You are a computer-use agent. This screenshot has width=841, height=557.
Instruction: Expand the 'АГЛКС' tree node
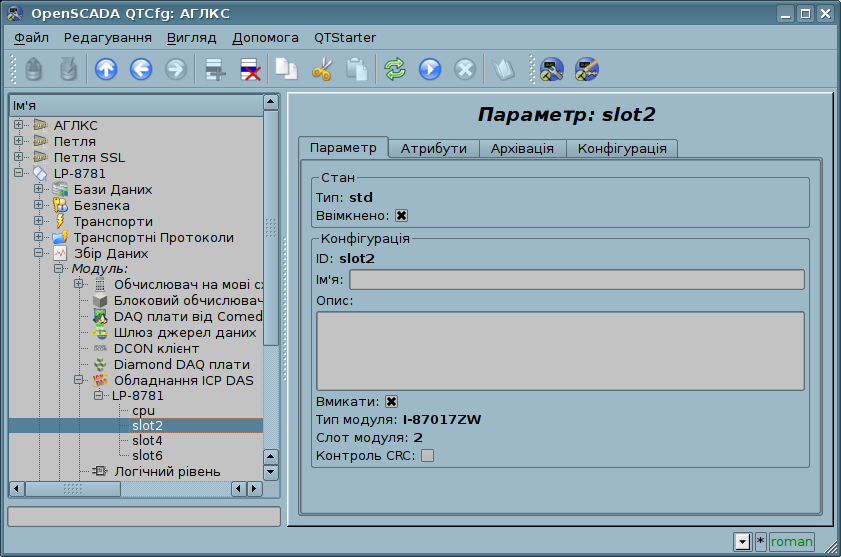pos(18,125)
